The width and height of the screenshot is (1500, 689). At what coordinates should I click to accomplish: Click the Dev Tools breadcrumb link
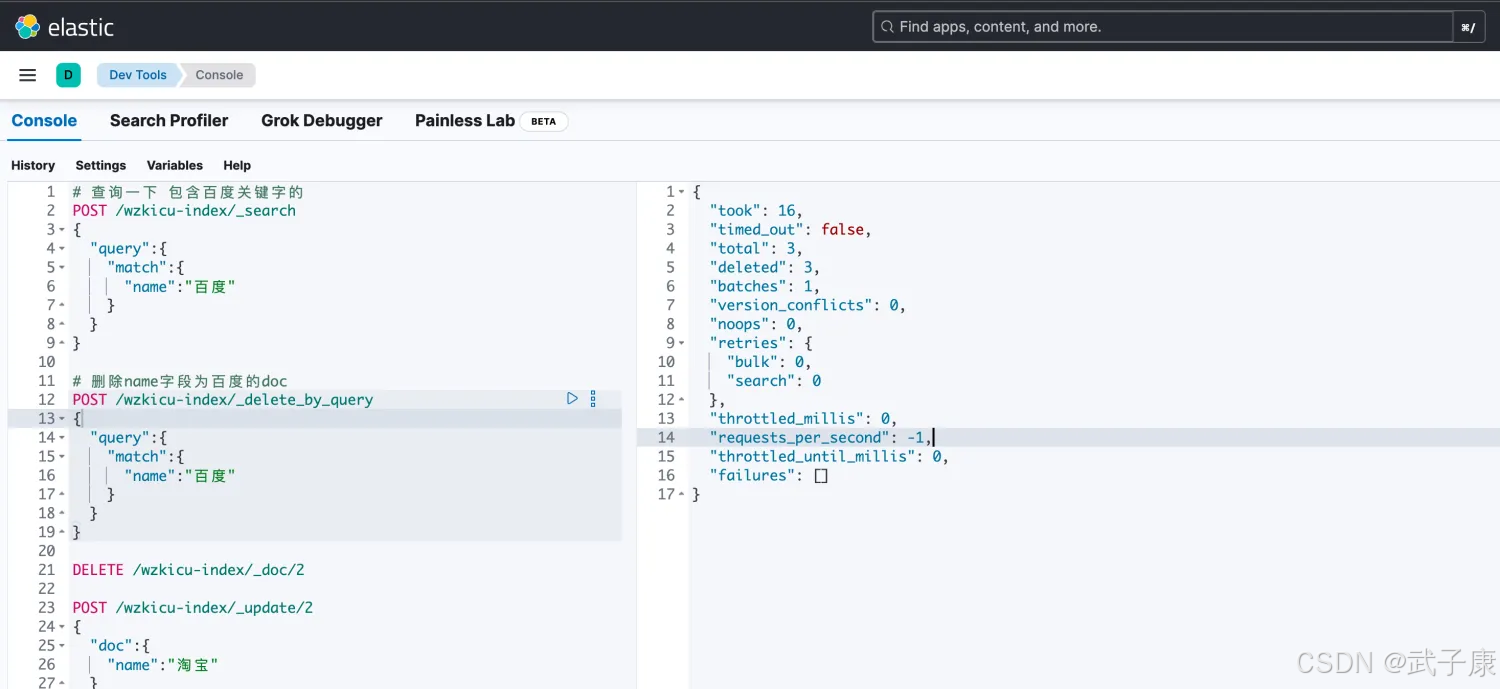[x=138, y=75]
